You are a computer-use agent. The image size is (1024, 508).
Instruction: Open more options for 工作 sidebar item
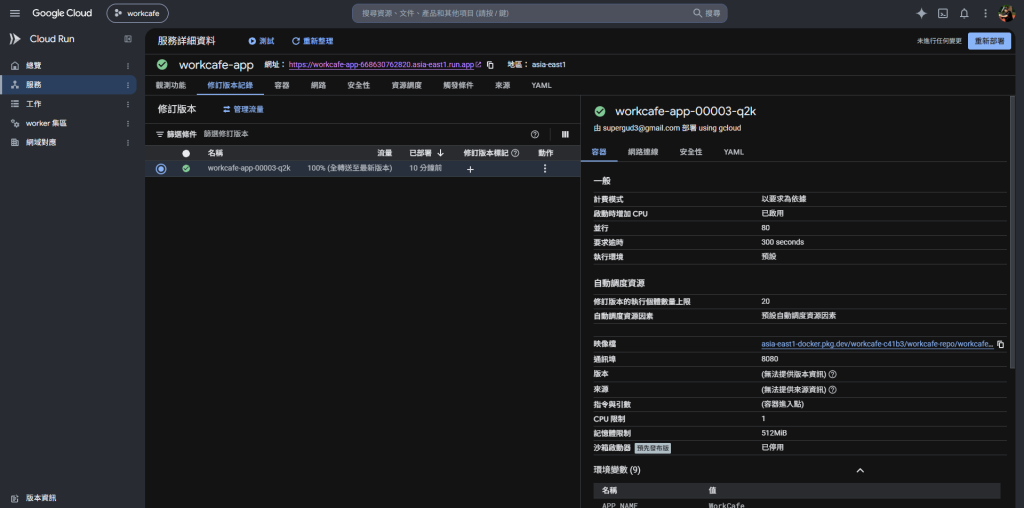click(127, 104)
